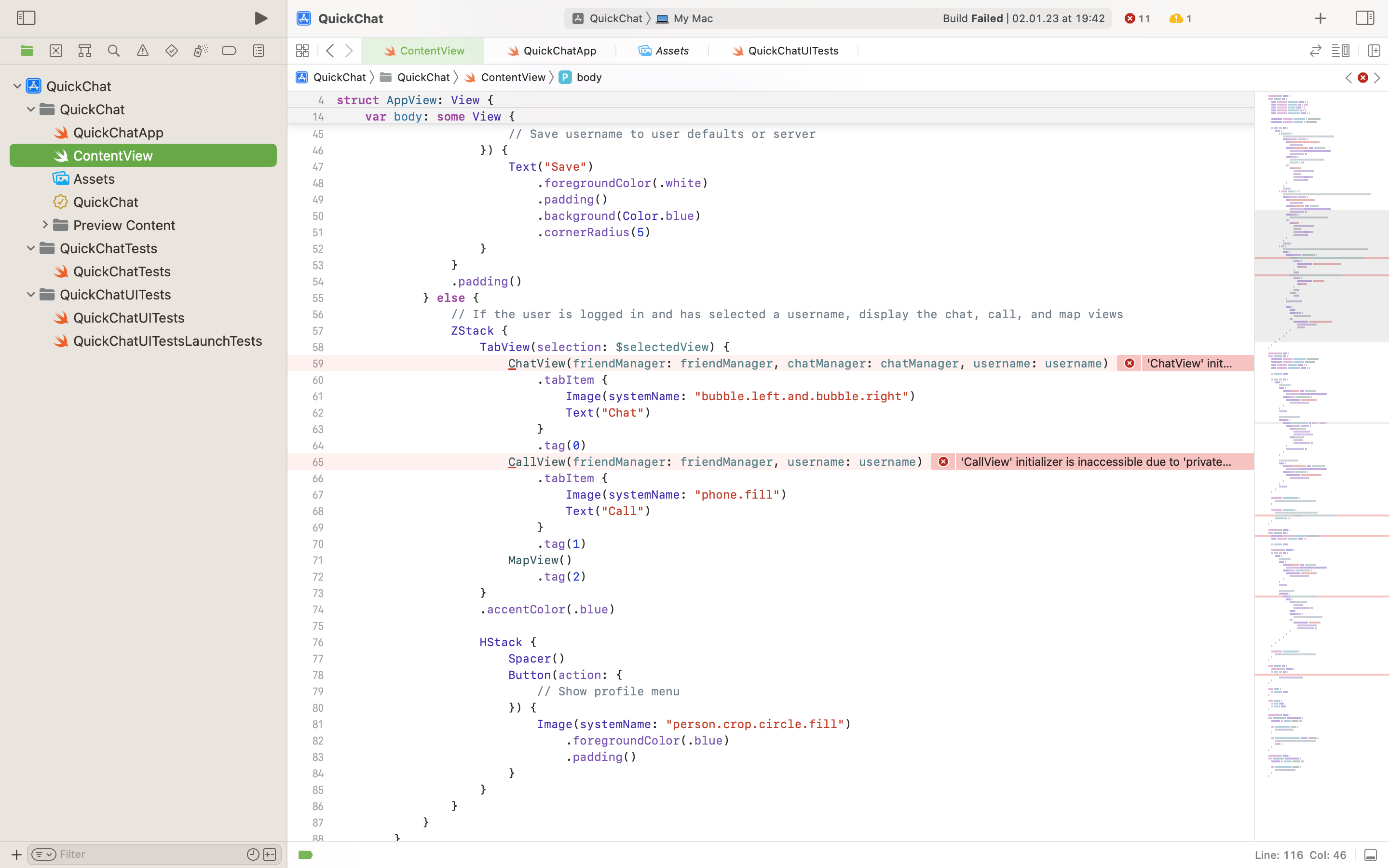
Task: Click the ChatView error icon on line 59
Action: pos(1129,364)
